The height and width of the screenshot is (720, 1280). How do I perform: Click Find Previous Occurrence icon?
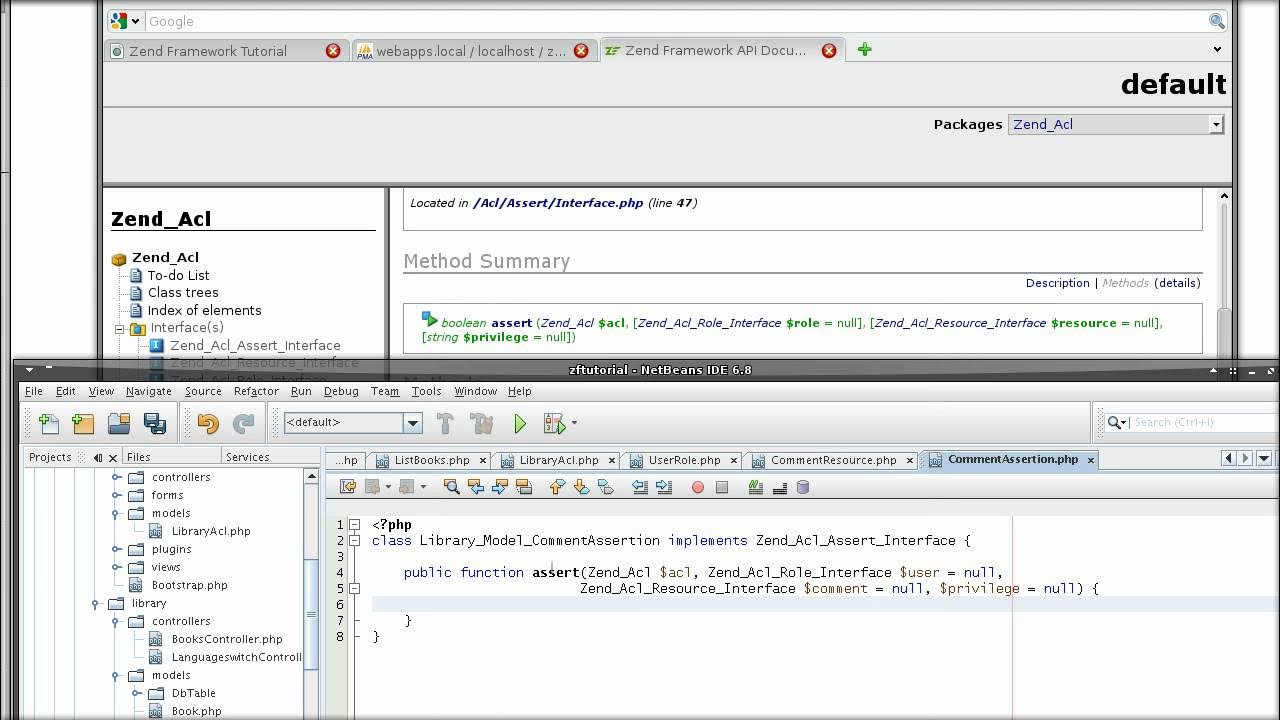(x=475, y=487)
